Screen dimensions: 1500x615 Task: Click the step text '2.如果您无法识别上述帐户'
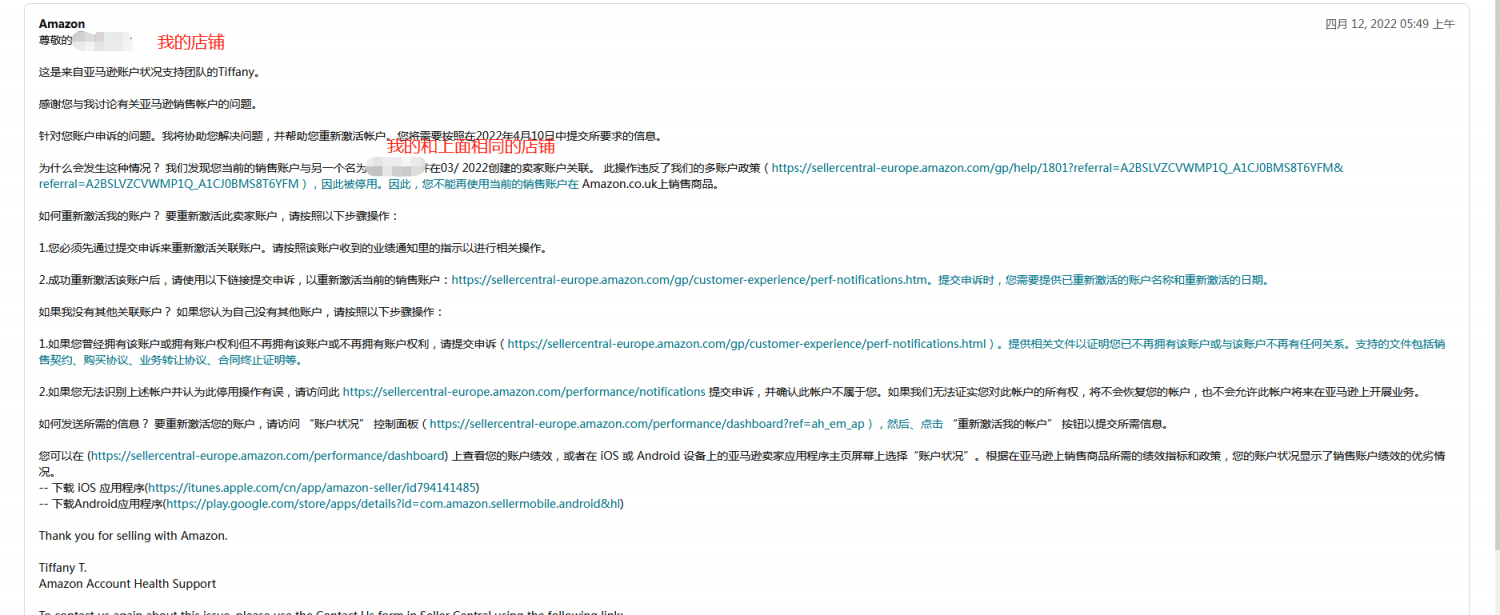[190, 392]
